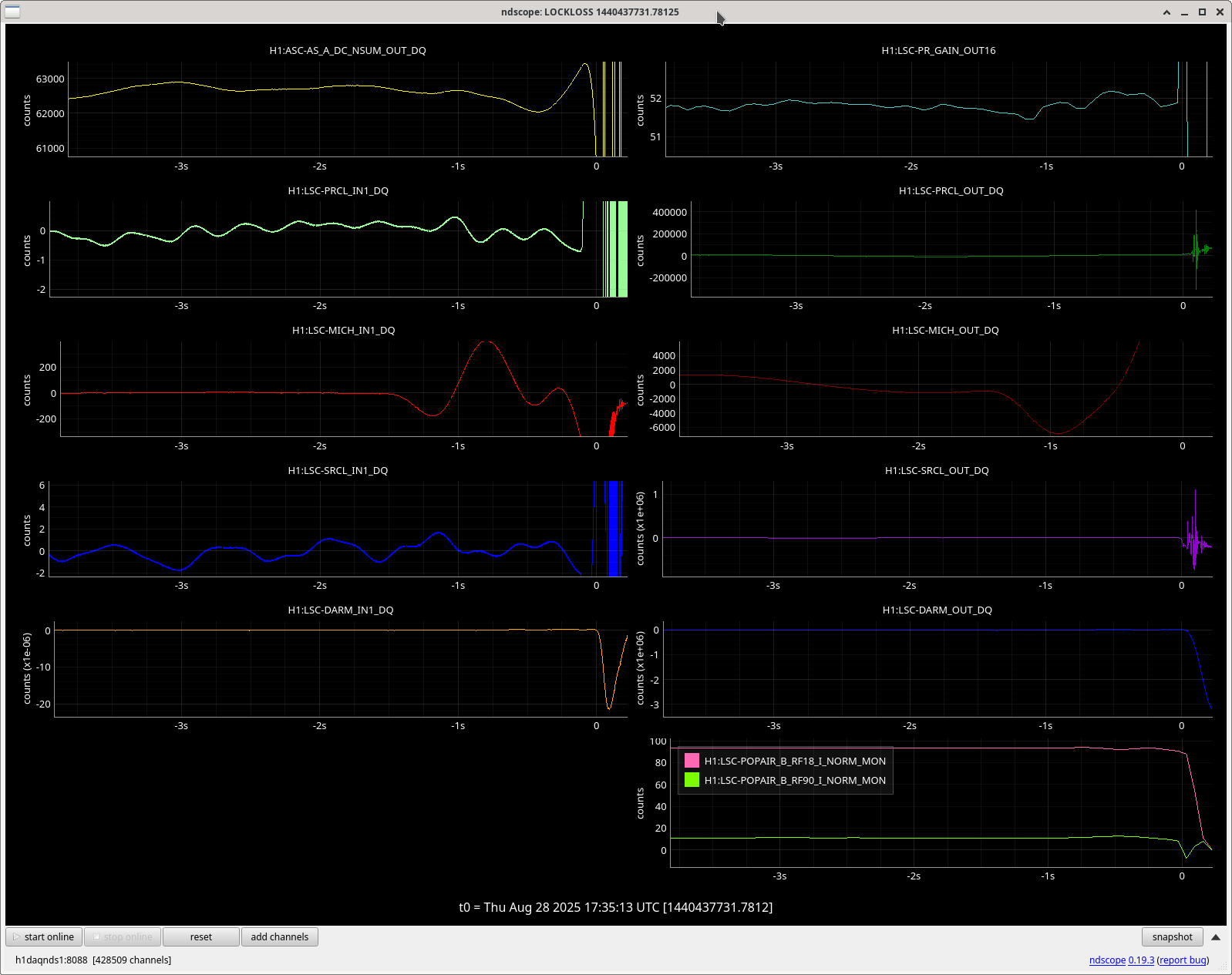Open the 0.19.3 version link
Screen dimensions: 1232x975
coord(1141,960)
